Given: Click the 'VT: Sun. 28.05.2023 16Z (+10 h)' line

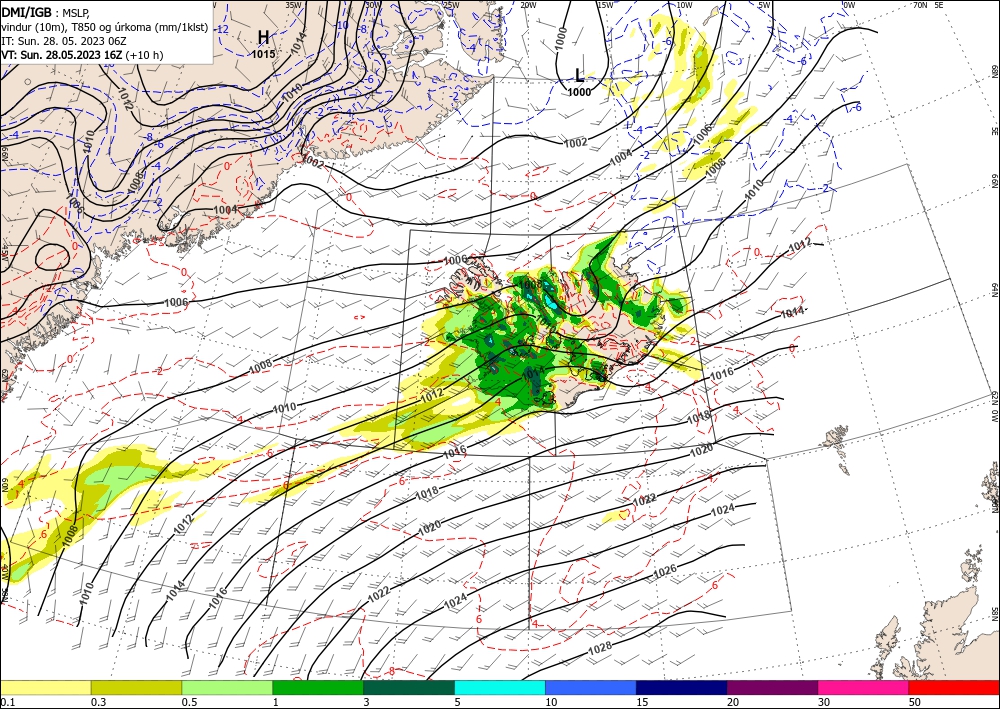Looking at the screenshot, I should 82,55.
